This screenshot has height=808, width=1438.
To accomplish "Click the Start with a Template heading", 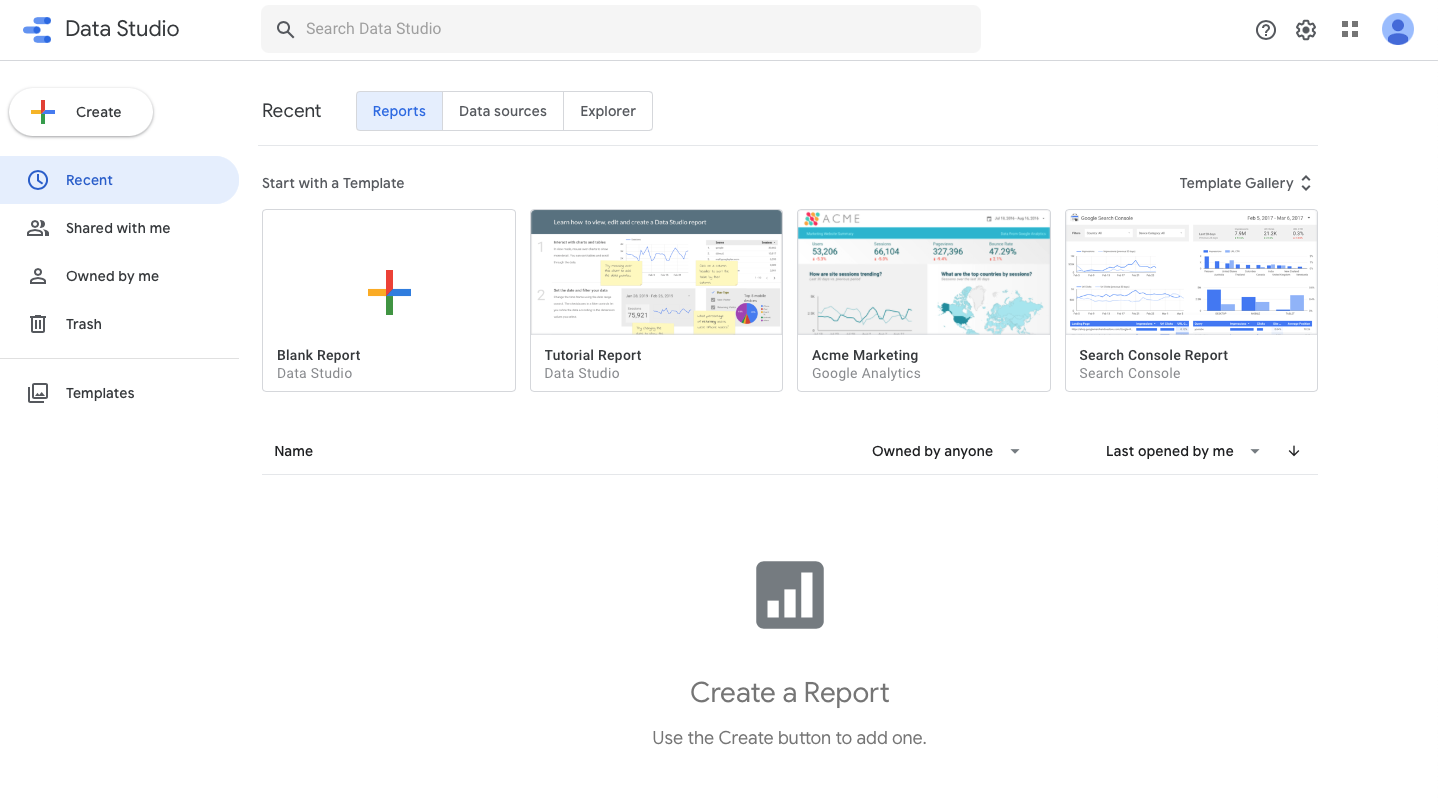I will coord(333,183).
